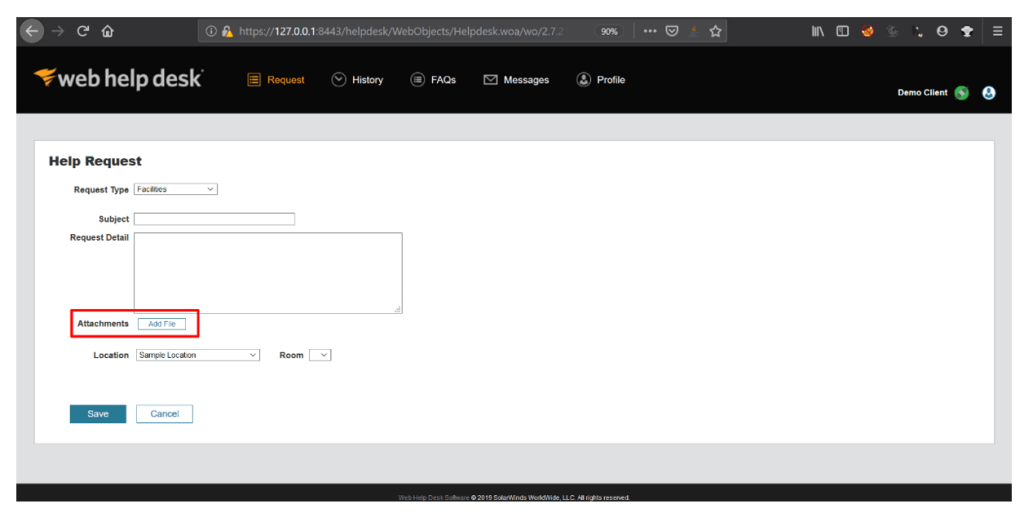The height and width of the screenshot is (517, 1024).
Task: Expand the Request Type dropdown
Action: coord(176,189)
